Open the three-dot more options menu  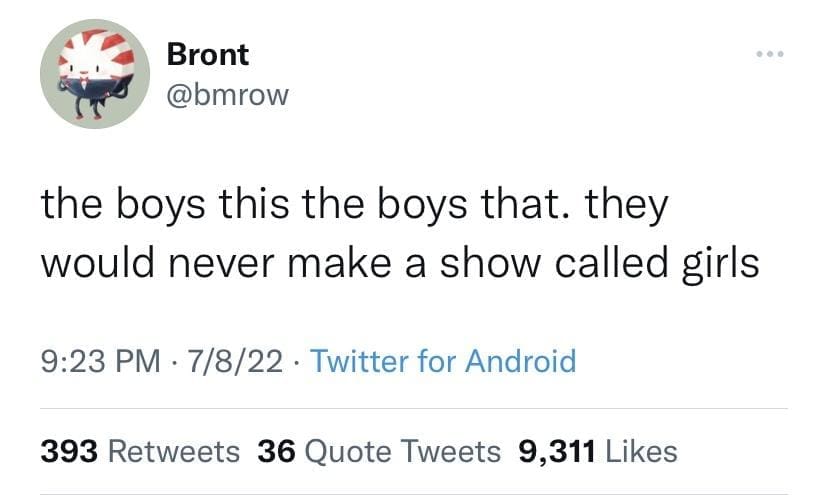coord(768,50)
